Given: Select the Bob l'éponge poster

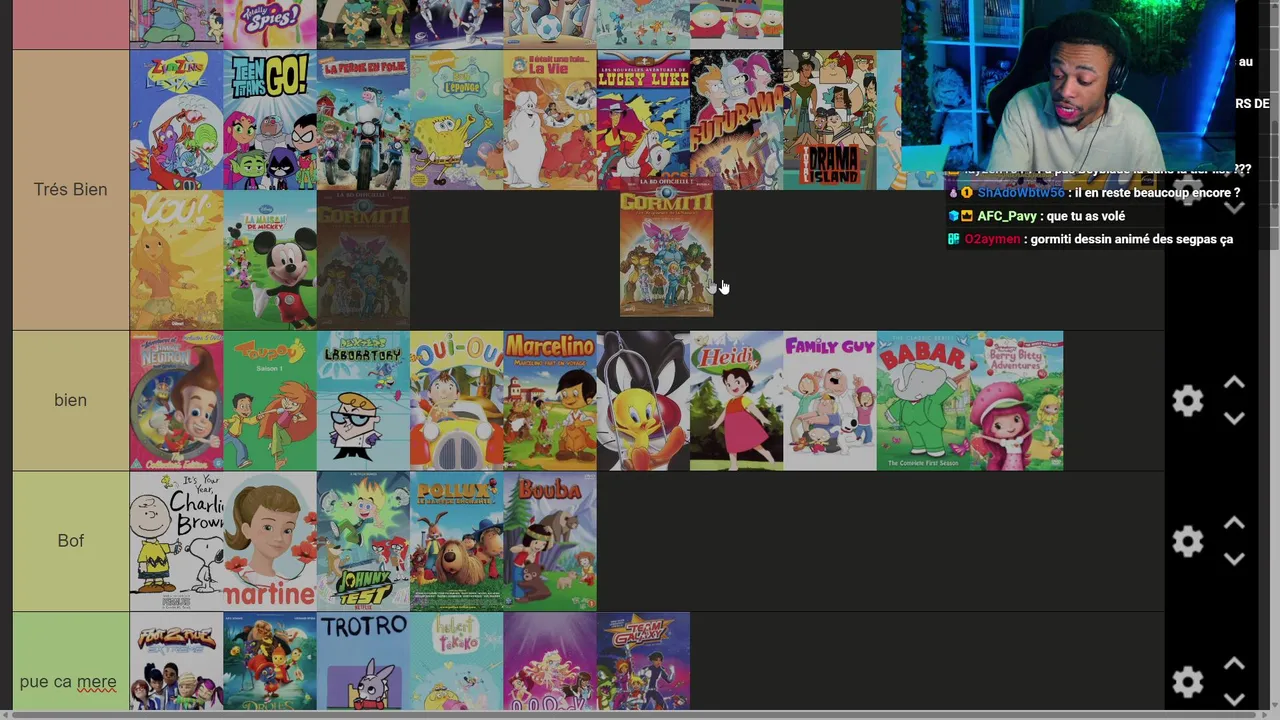Looking at the screenshot, I should click(x=457, y=120).
